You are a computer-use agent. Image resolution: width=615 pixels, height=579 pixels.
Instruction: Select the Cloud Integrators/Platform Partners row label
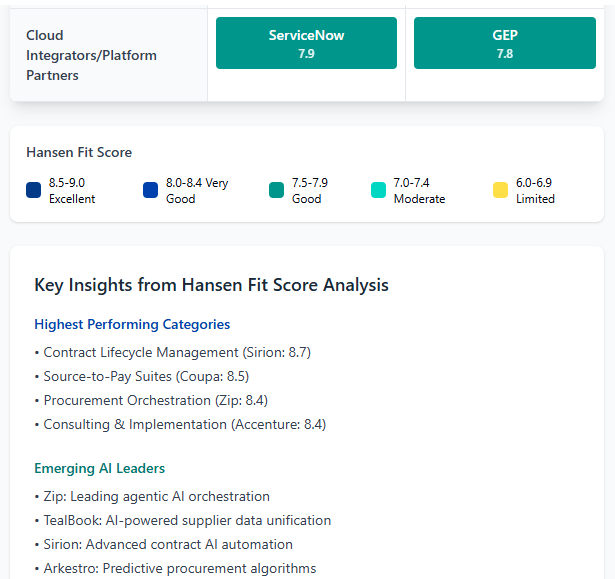pos(91,55)
